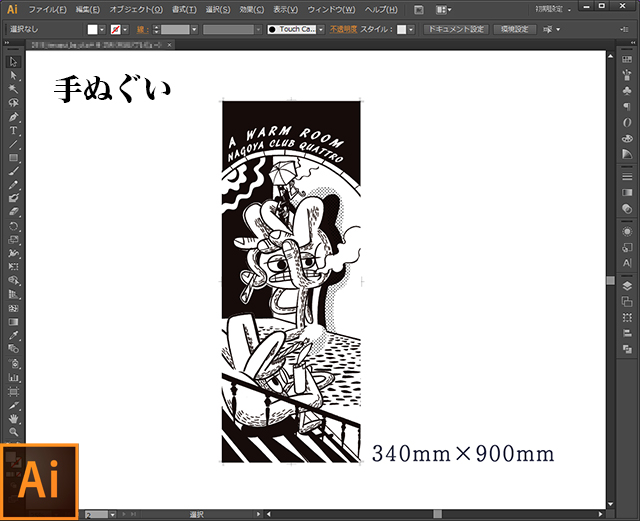Image resolution: width=640 pixels, height=521 pixels.
Task: Select the Eyedropper tool
Action: click(13, 336)
